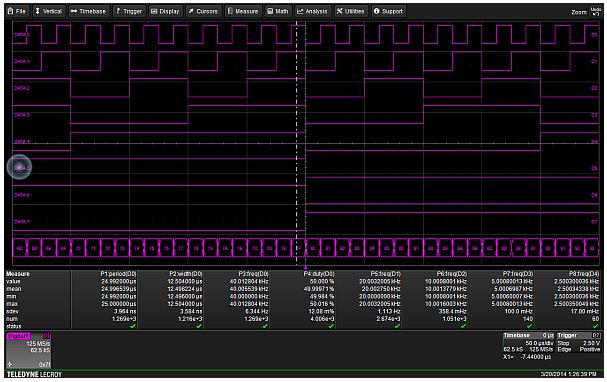Open the Display menu
Screen dimensions: 607x382
(x=165, y=11)
